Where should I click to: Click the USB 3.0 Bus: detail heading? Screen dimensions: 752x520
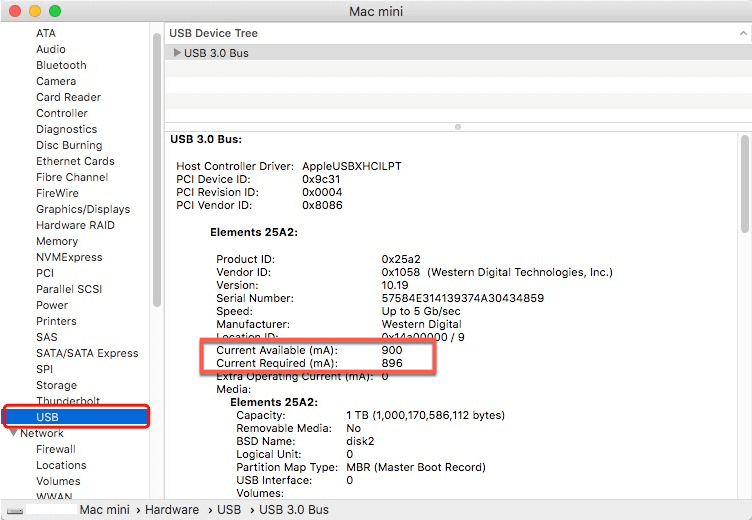click(x=206, y=139)
